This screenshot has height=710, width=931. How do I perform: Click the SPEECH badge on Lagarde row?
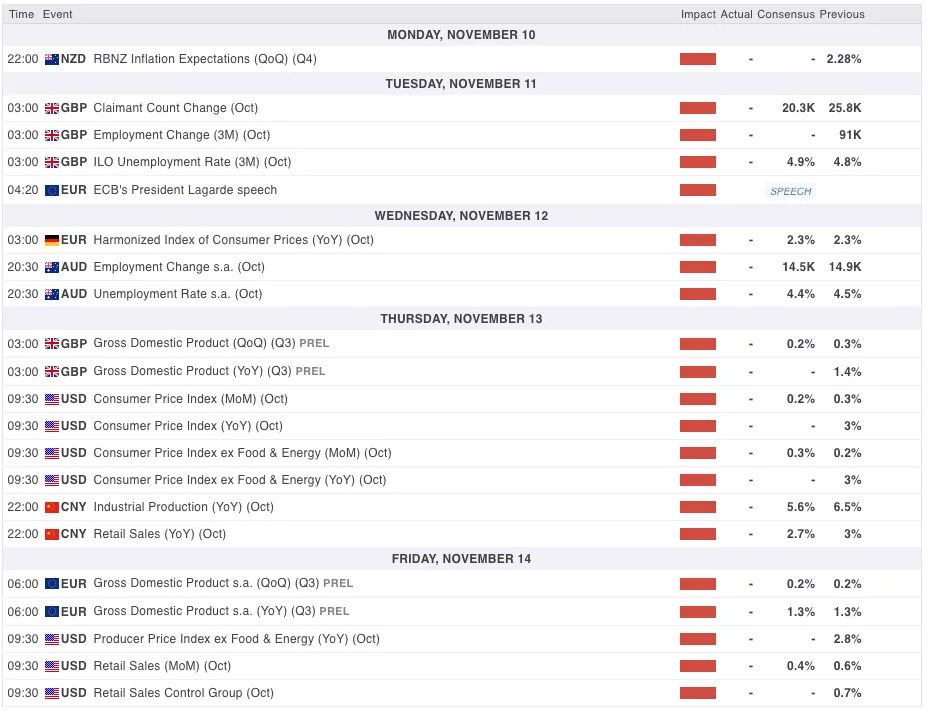pyautogui.click(x=791, y=191)
